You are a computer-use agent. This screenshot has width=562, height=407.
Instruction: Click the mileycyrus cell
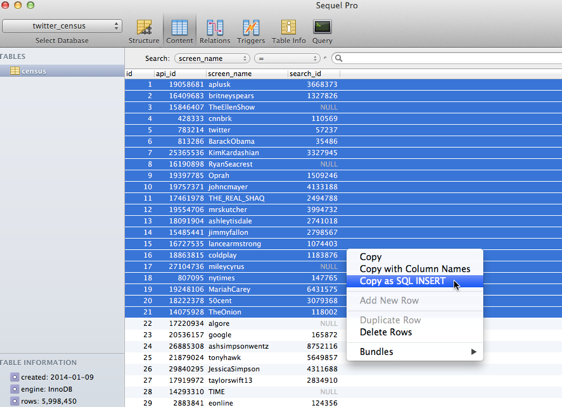226,267
